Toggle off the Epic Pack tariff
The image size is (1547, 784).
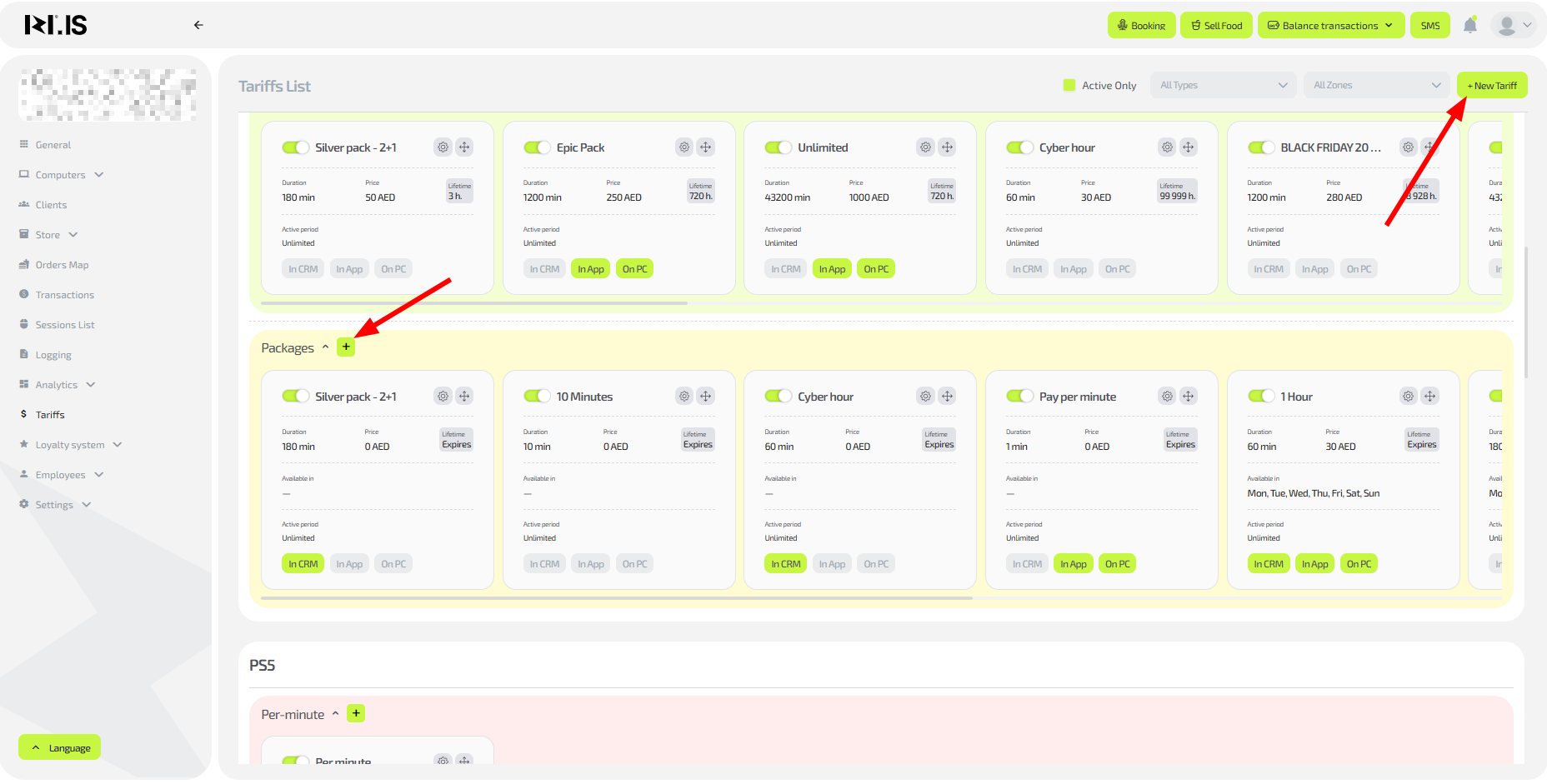[x=537, y=147]
